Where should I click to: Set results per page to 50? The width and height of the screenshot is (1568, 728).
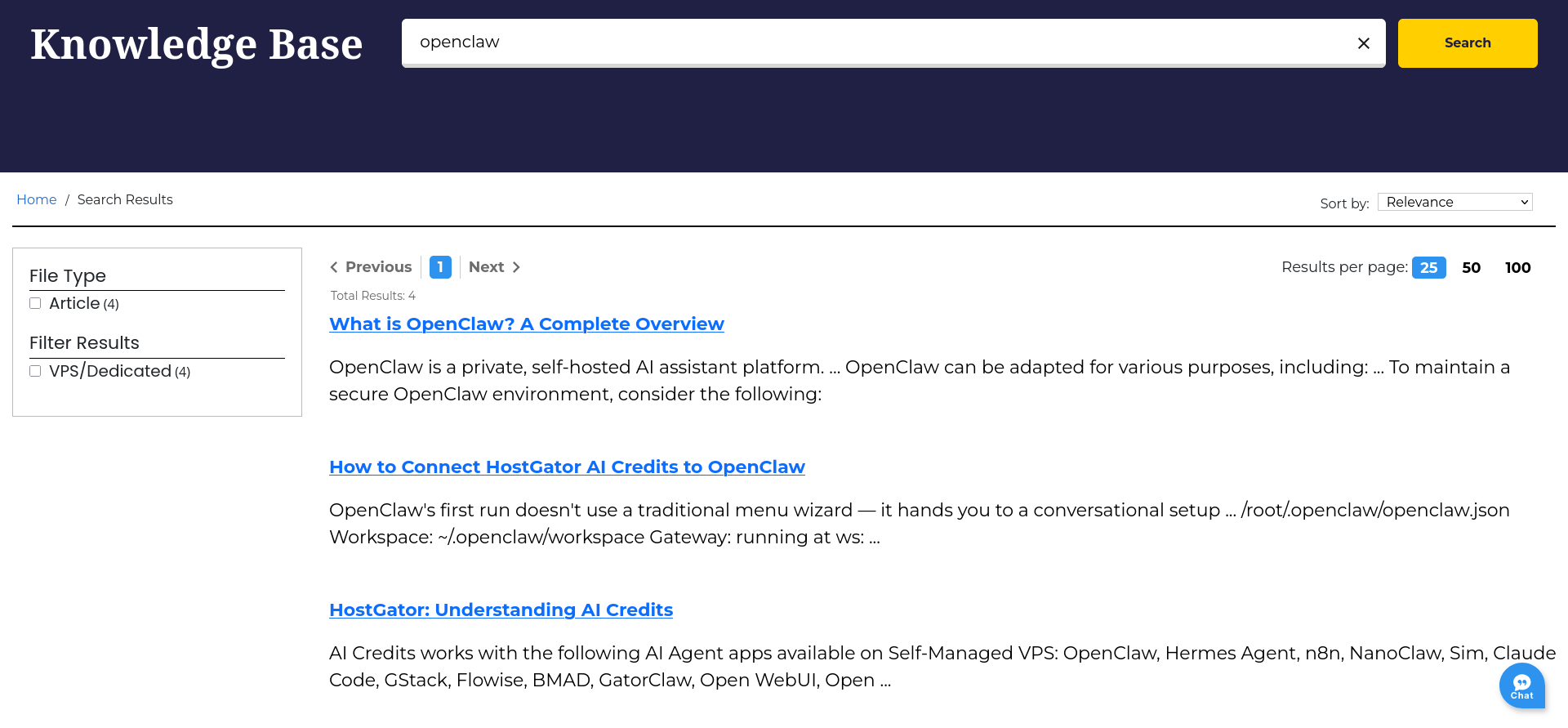1471,267
